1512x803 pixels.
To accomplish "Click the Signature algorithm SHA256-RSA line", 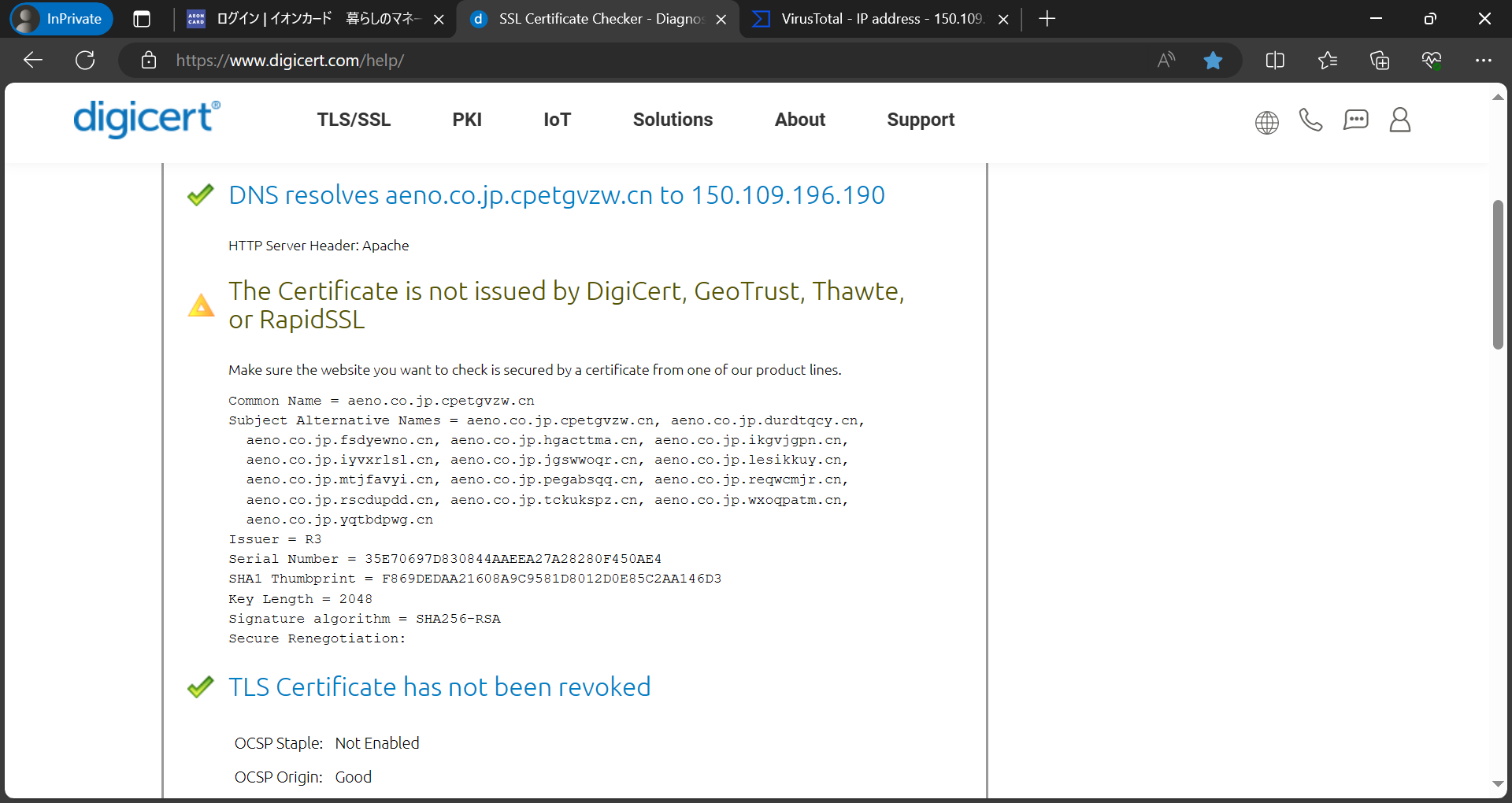I will pyautogui.click(x=365, y=619).
